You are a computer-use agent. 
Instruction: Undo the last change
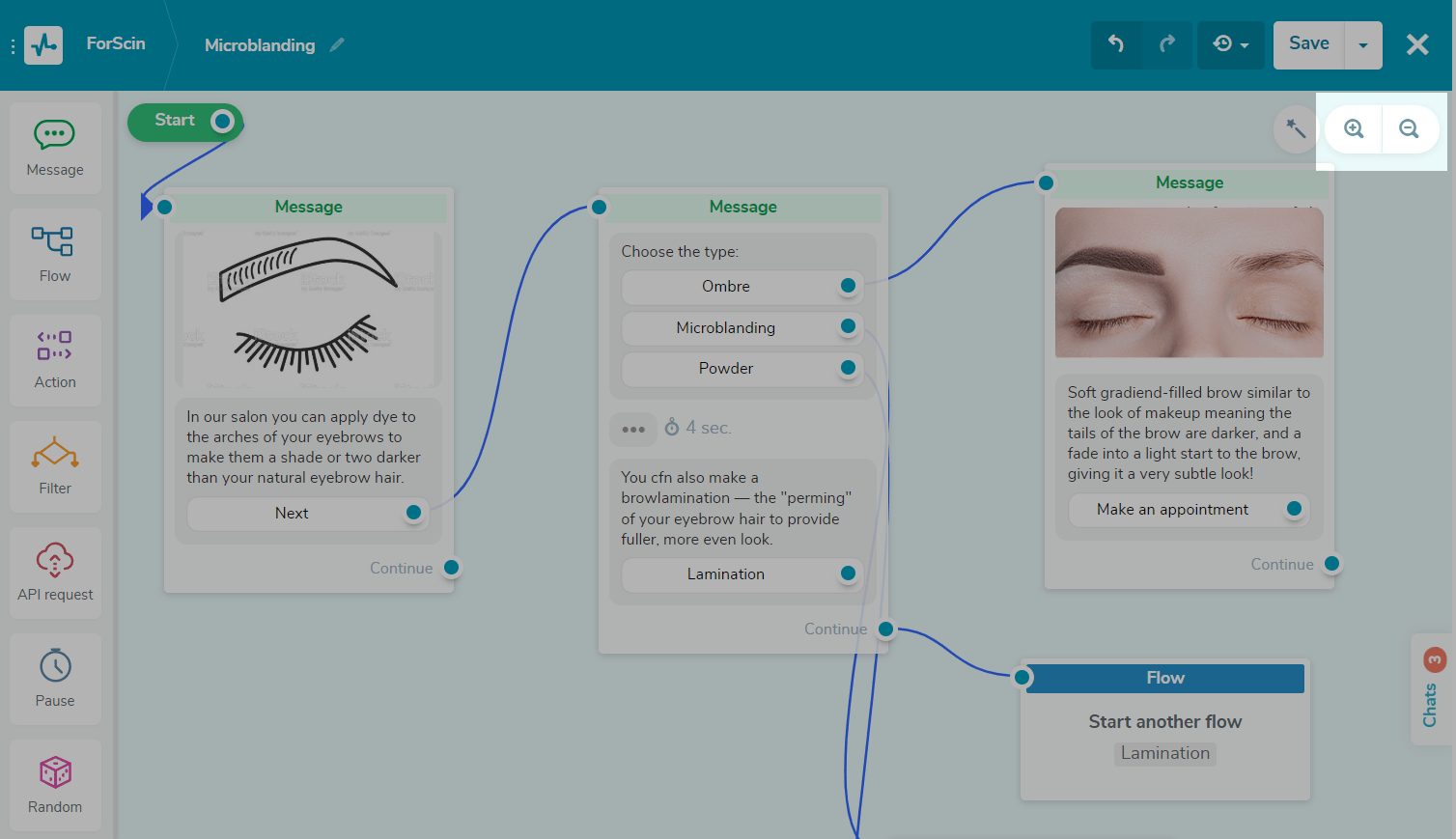pyautogui.click(x=1116, y=44)
